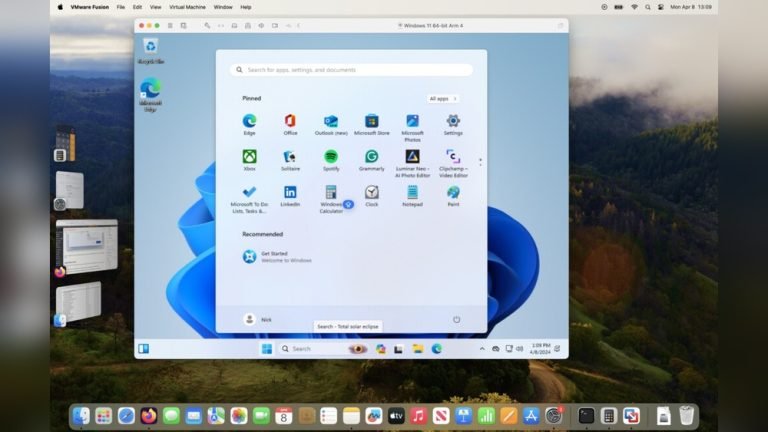Open the Trash in the Dock
Screen dimensions: 768x432
687,416
